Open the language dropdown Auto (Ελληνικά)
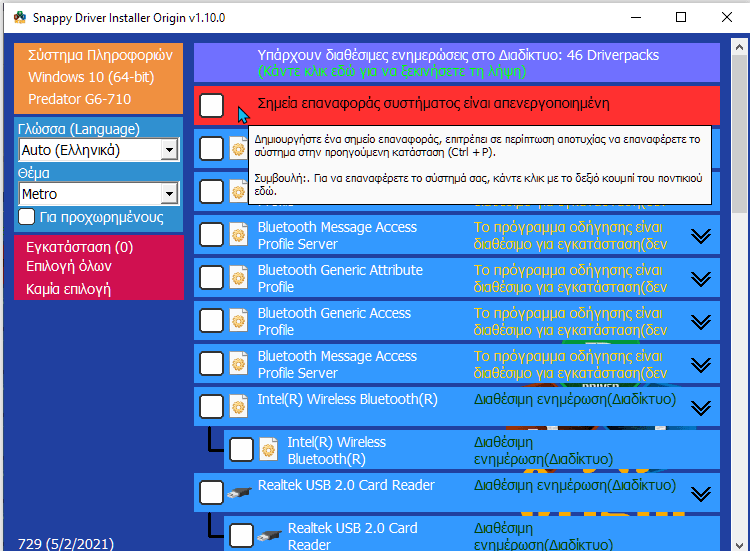750x551 pixels. (99, 150)
